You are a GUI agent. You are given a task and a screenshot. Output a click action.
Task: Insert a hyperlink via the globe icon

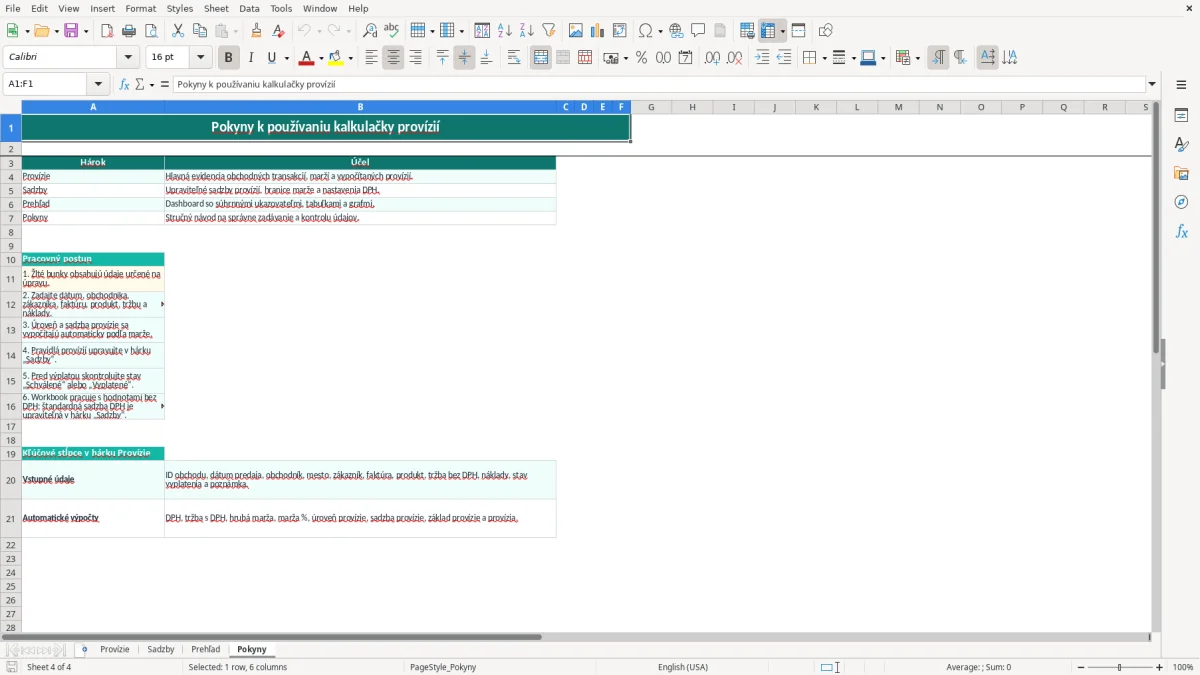(x=676, y=31)
